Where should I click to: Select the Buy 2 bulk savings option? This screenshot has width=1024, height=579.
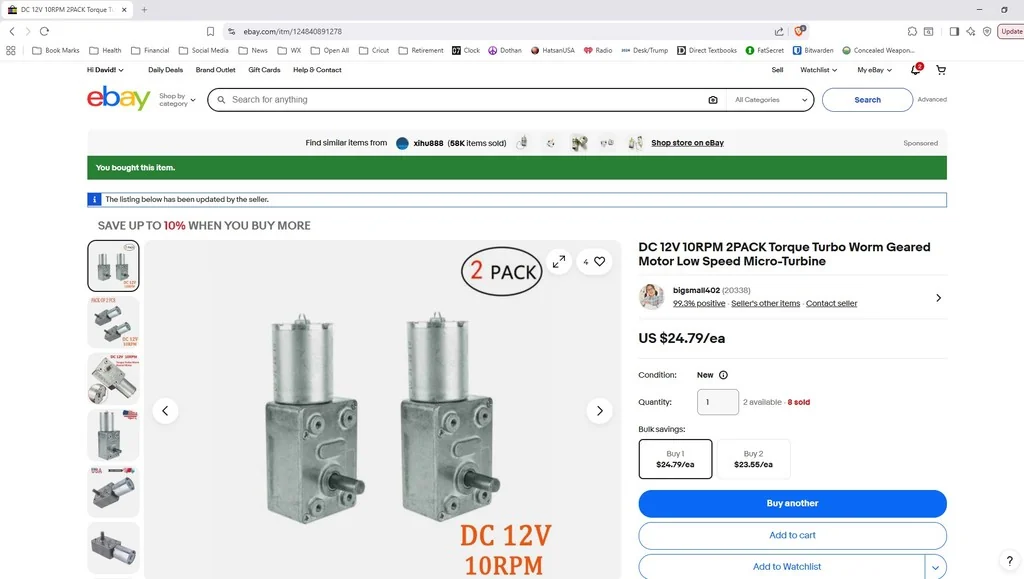pos(753,459)
